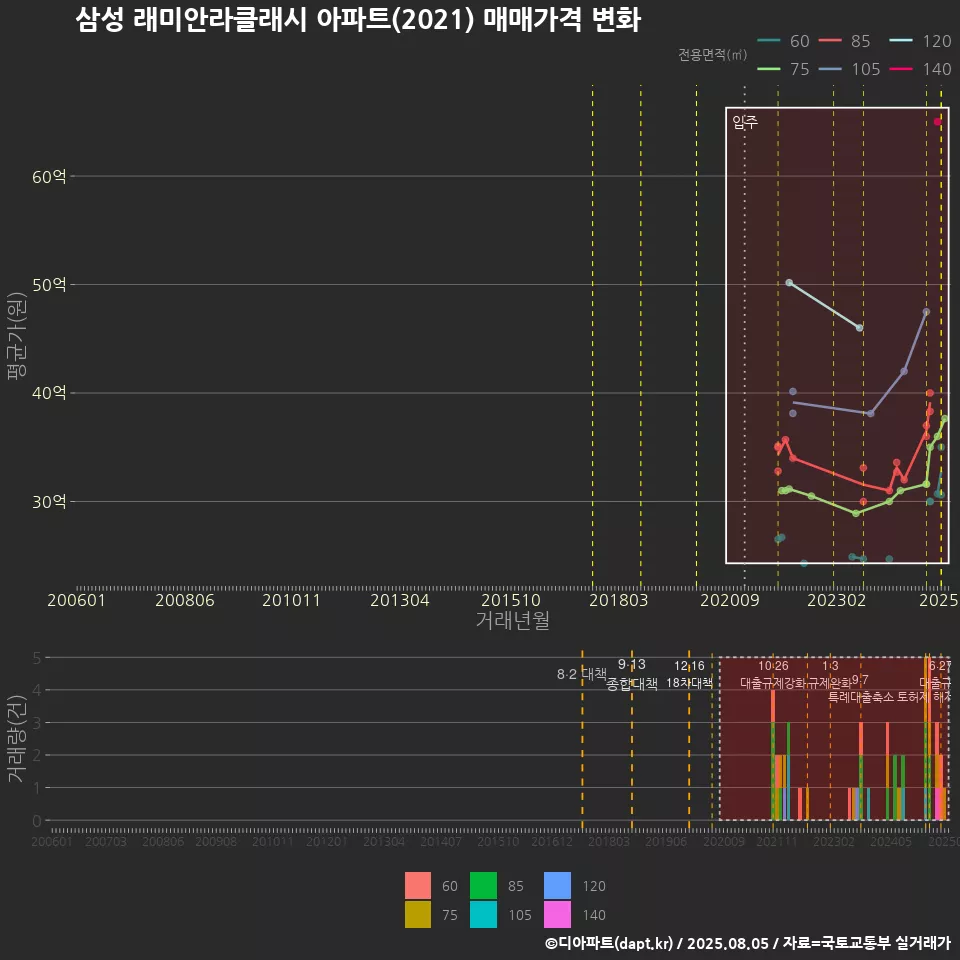The image size is (960, 960).
Task: Click '202302' on the price chart x-axis
Action: pyautogui.click(x=836, y=600)
